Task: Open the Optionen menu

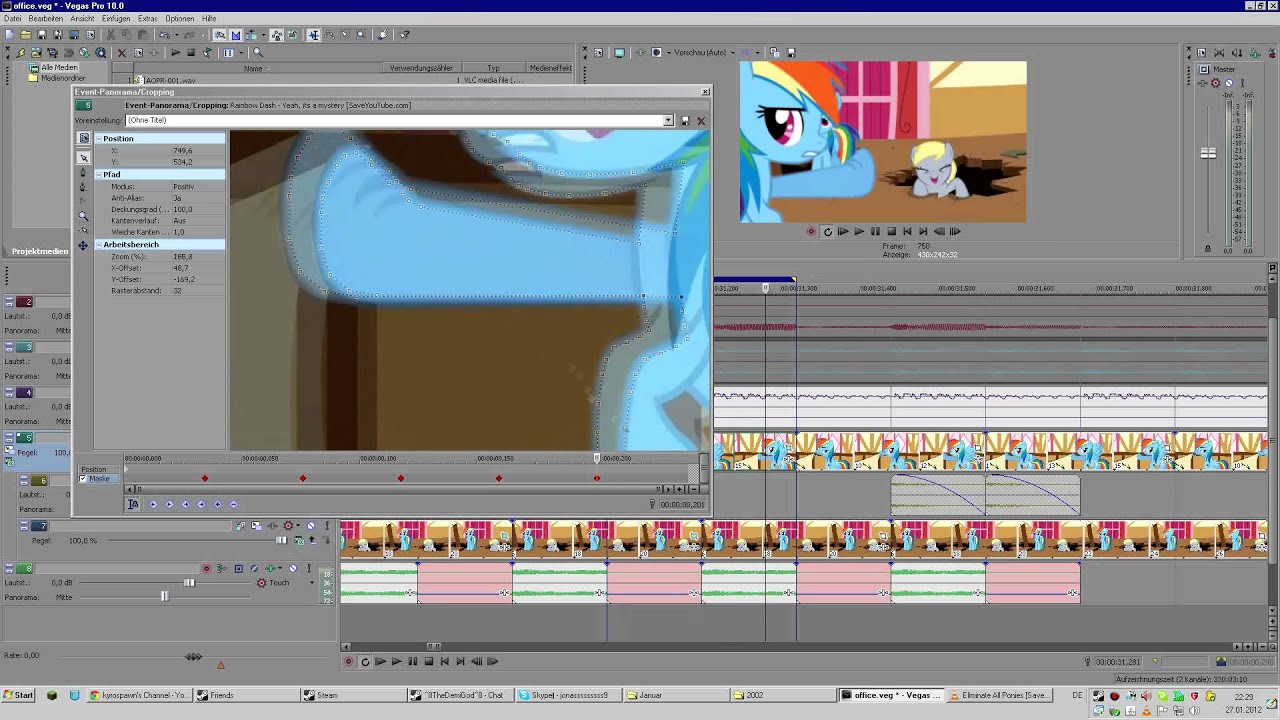Action: (x=180, y=18)
